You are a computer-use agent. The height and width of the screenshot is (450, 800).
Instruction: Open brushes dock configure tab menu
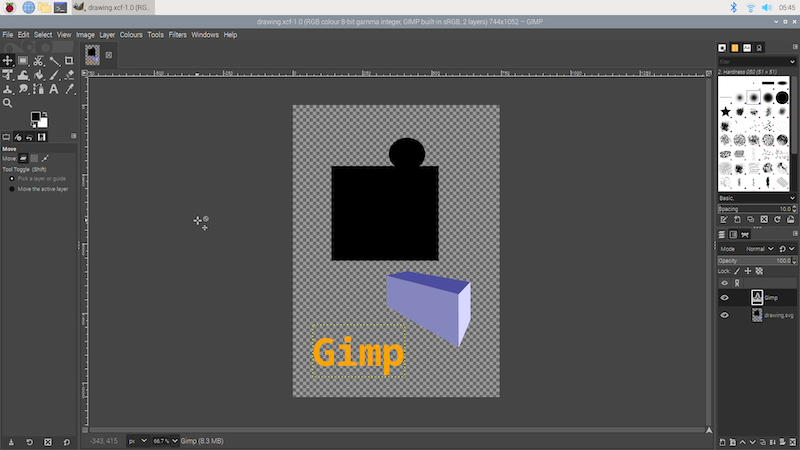pyautogui.click(x=795, y=47)
